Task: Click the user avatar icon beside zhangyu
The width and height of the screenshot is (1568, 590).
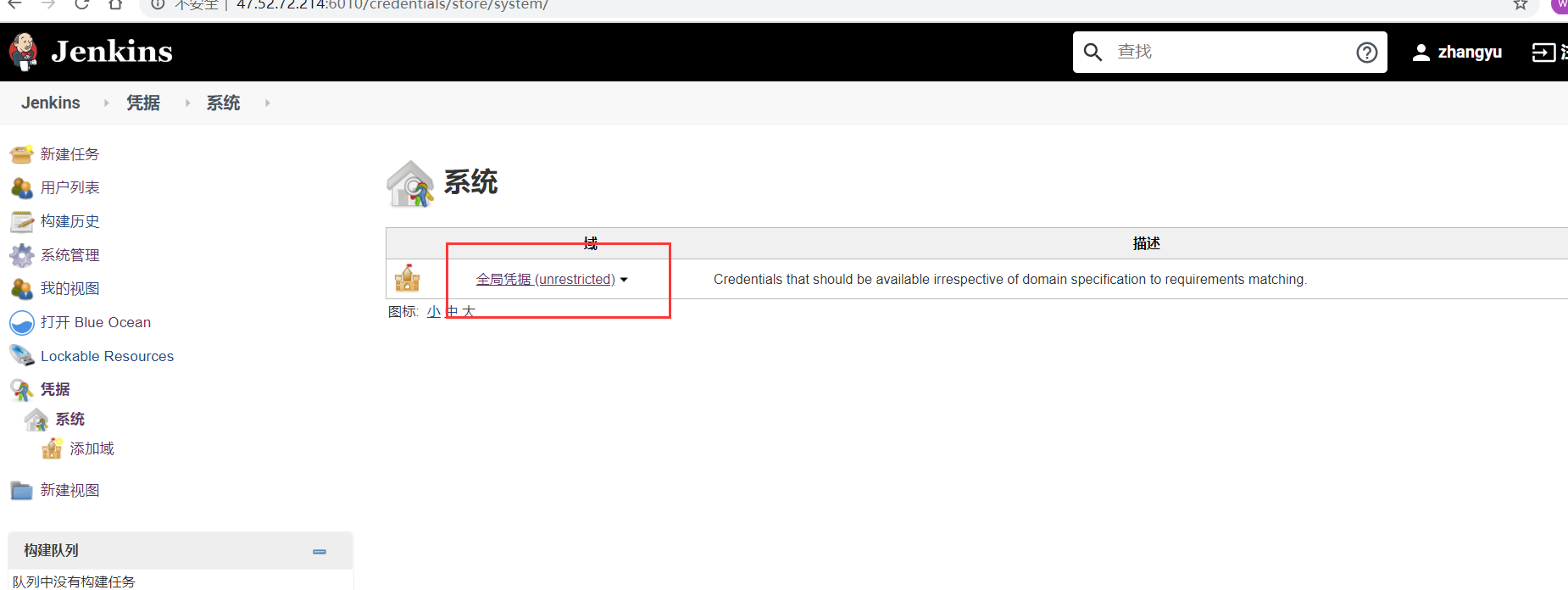Action: 1421,53
